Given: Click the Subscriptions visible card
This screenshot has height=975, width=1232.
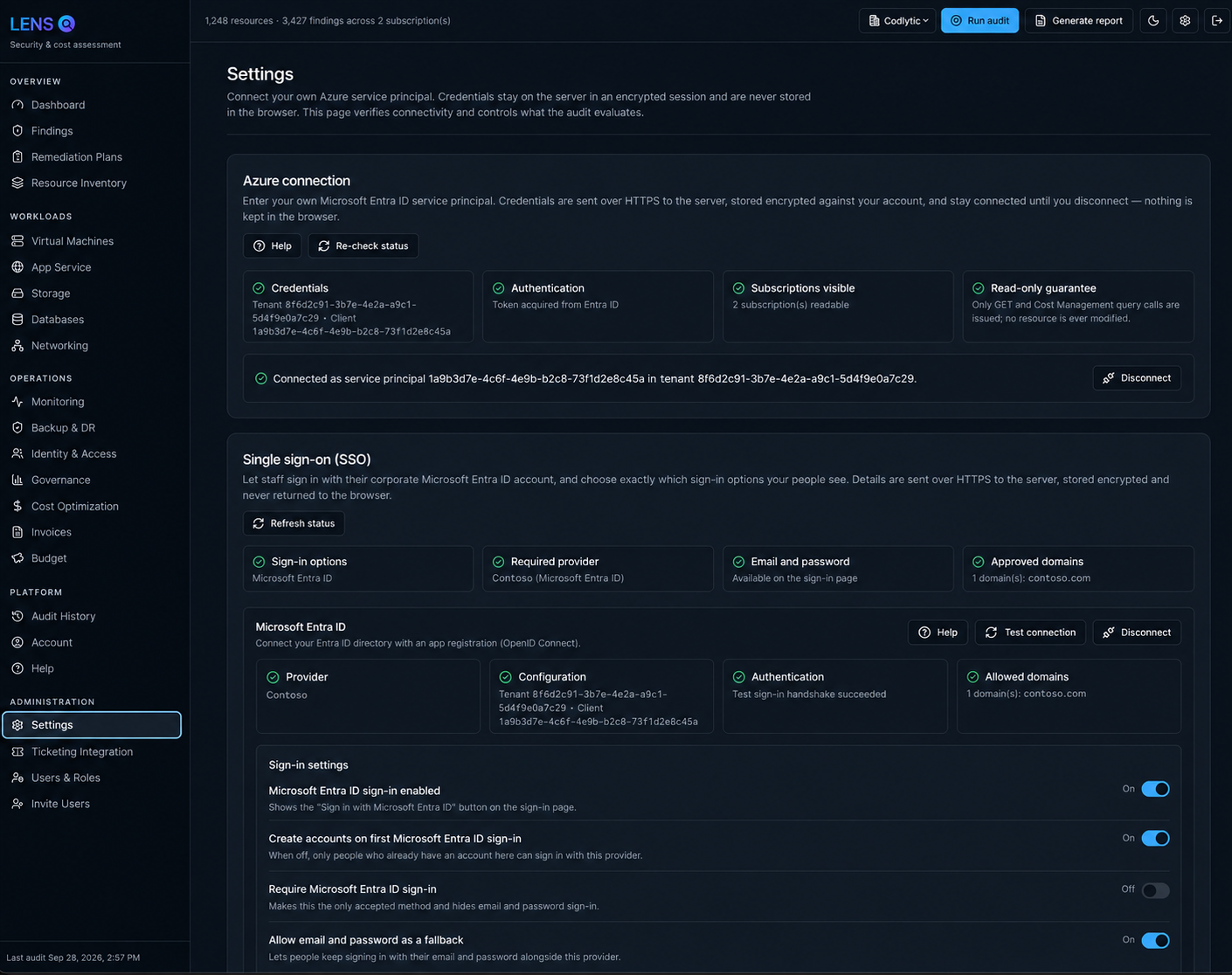Looking at the screenshot, I should [x=838, y=307].
